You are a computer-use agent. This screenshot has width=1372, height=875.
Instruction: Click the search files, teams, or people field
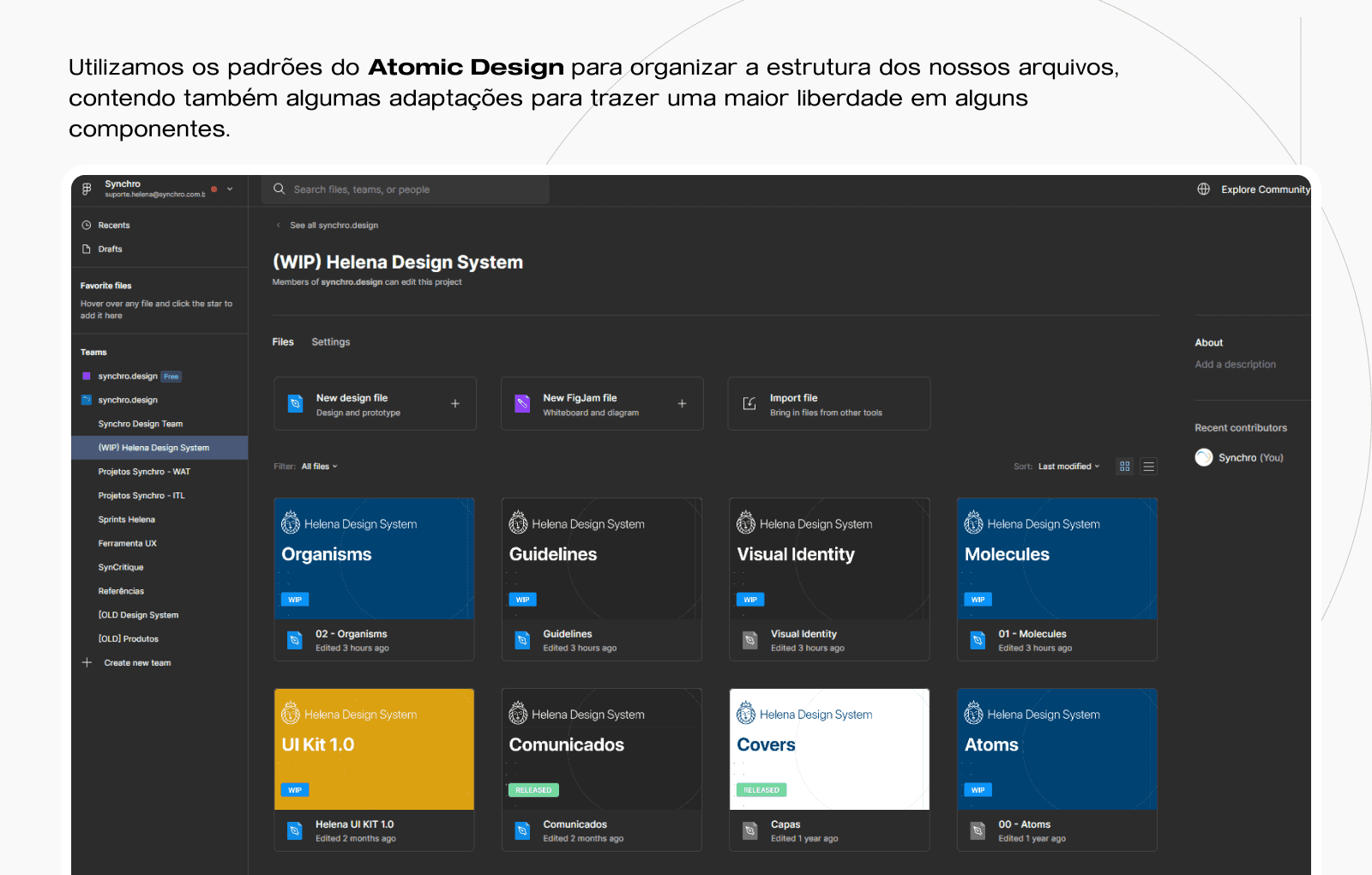coord(406,190)
